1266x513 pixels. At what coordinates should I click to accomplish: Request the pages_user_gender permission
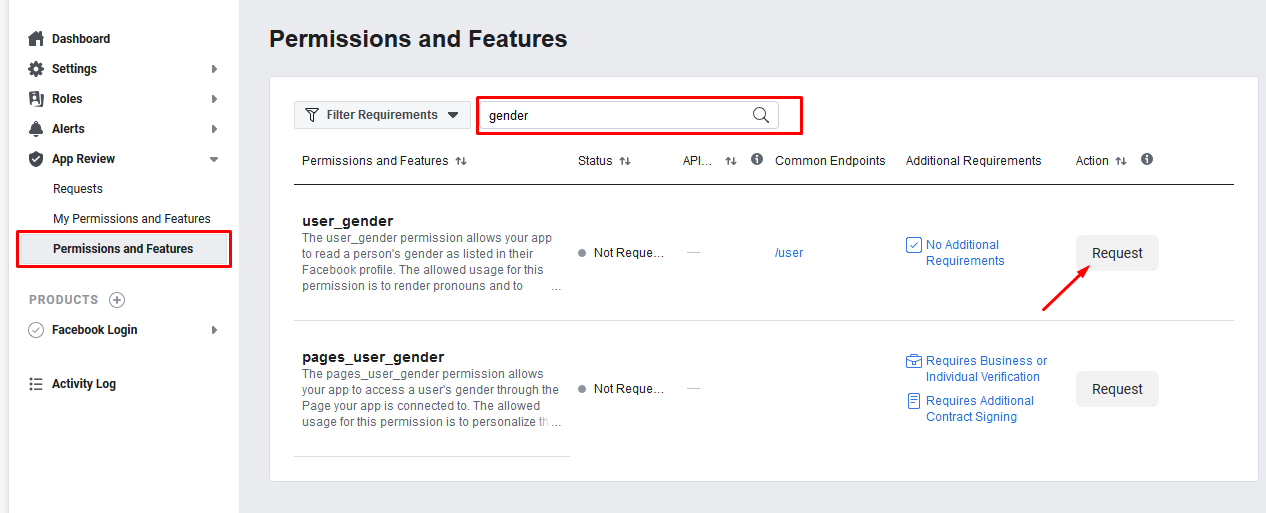tap(1117, 389)
